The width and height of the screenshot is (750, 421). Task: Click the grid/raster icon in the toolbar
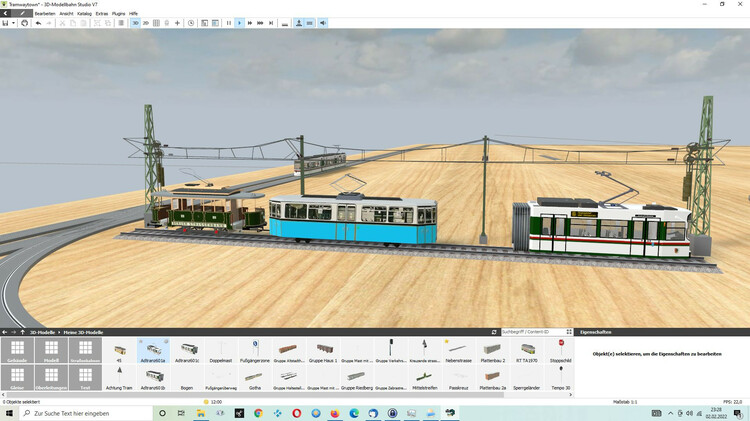[x=156, y=23]
